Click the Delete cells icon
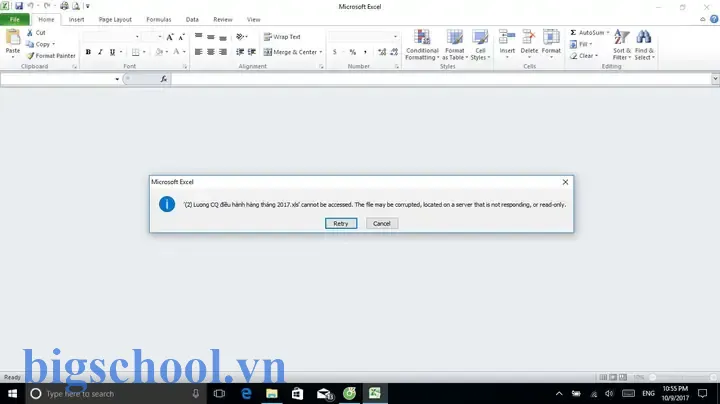Viewport: 720px width, 404px height. click(x=529, y=37)
